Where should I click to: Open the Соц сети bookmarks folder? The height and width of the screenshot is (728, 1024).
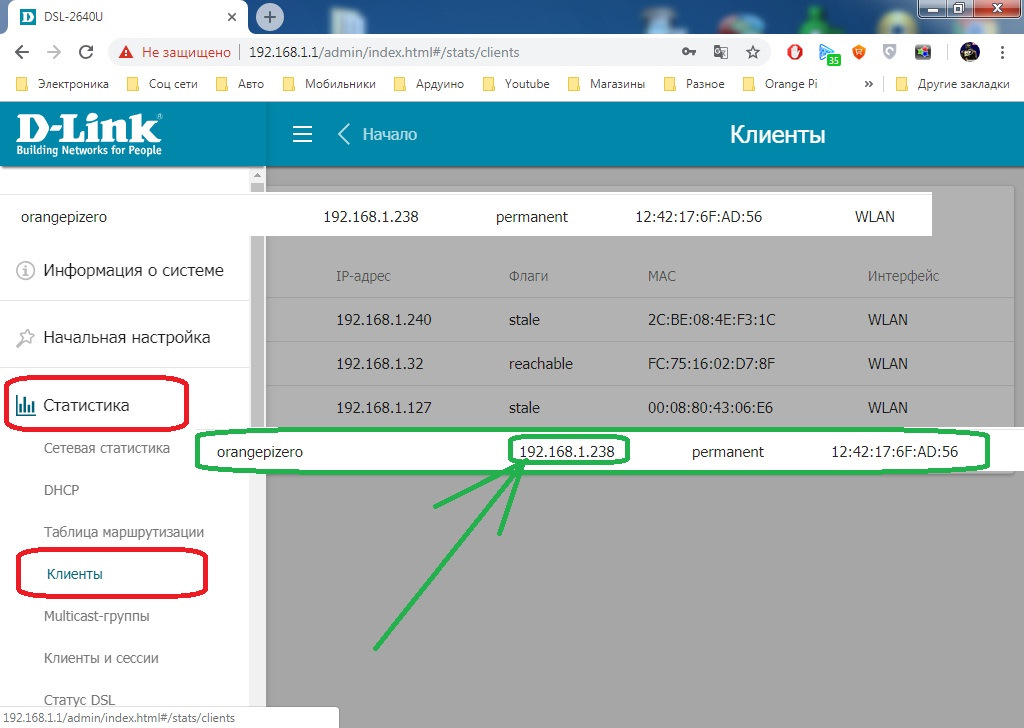162,84
